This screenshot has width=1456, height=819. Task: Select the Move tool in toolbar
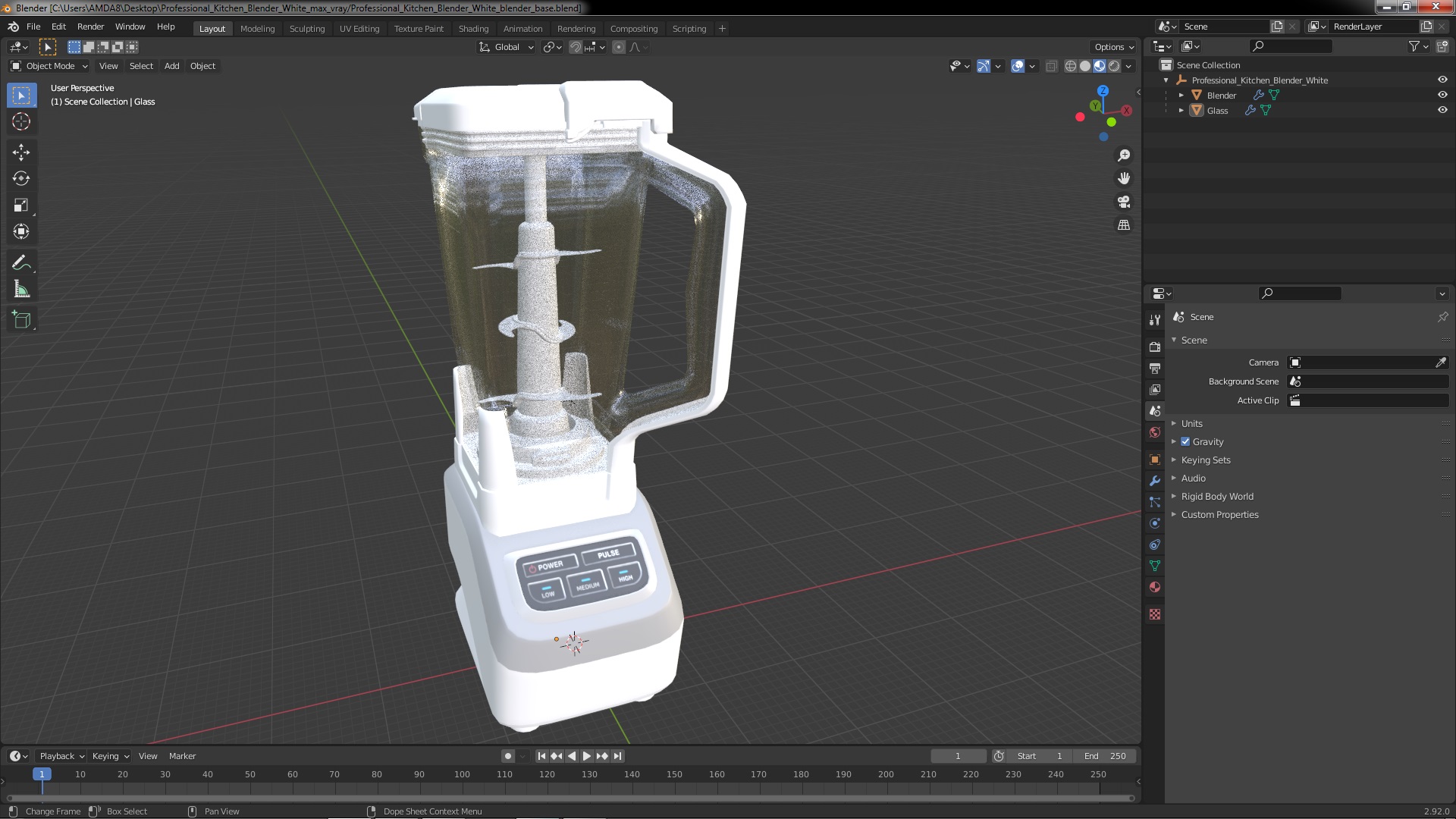[21, 152]
